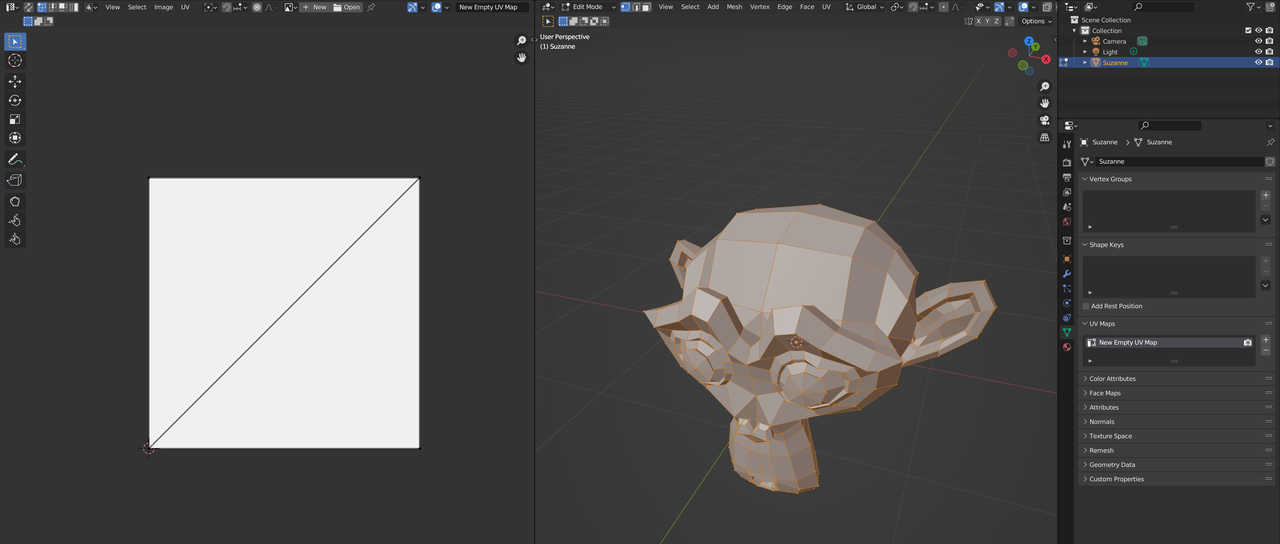1280x544 pixels.
Task: Open the Material properties tab
Action: pyautogui.click(x=1067, y=347)
